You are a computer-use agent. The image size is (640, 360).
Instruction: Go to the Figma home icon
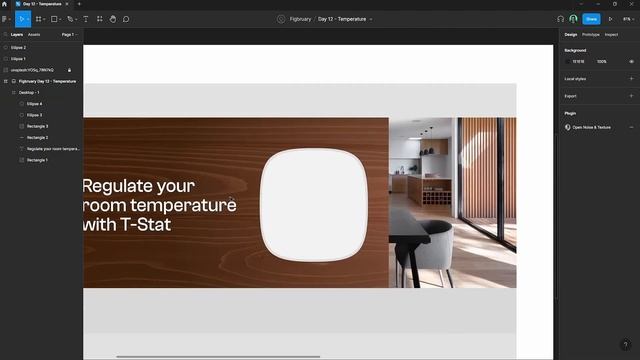(4, 4)
